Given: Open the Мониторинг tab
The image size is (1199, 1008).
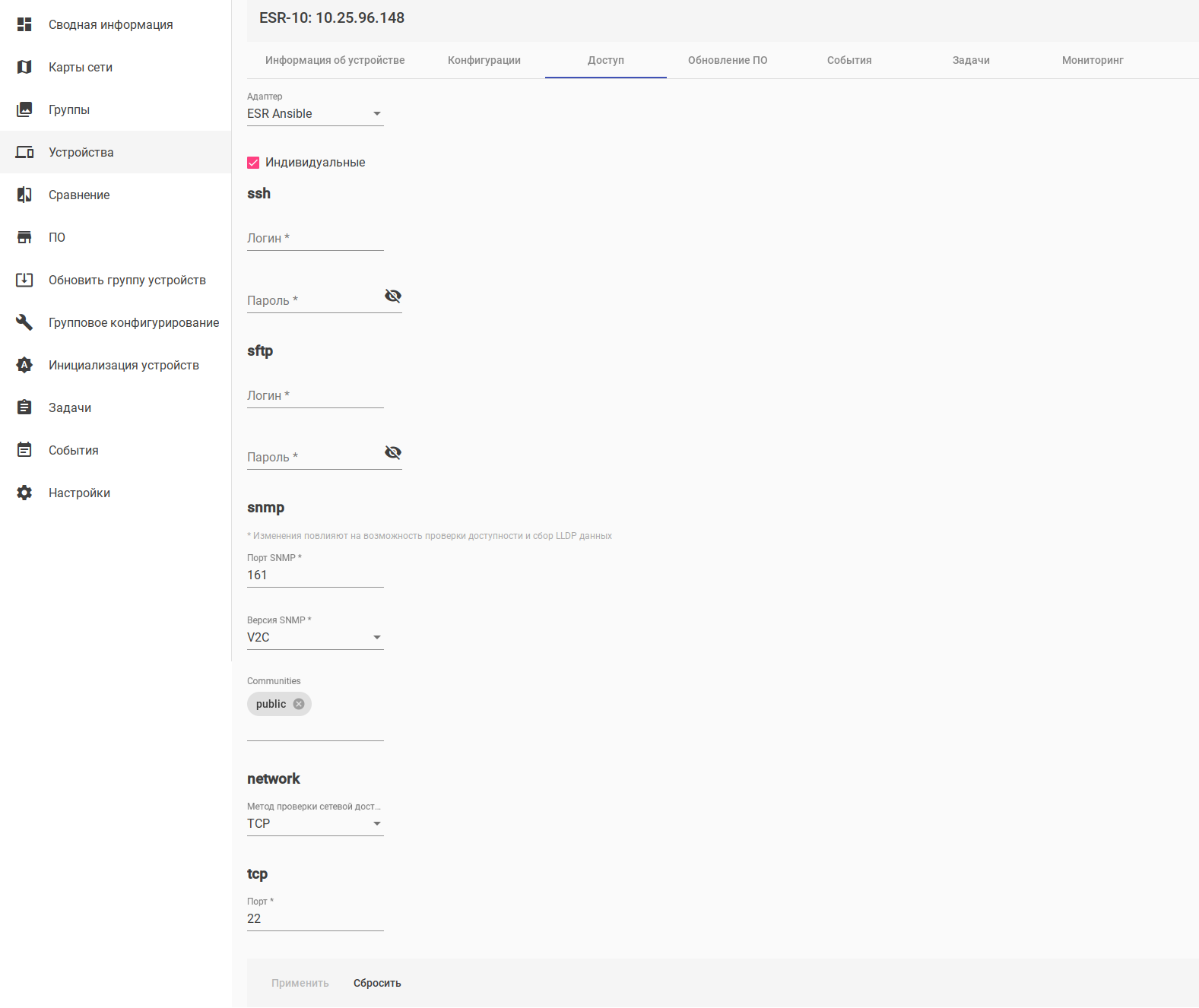Looking at the screenshot, I should click(x=1093, y=60).
